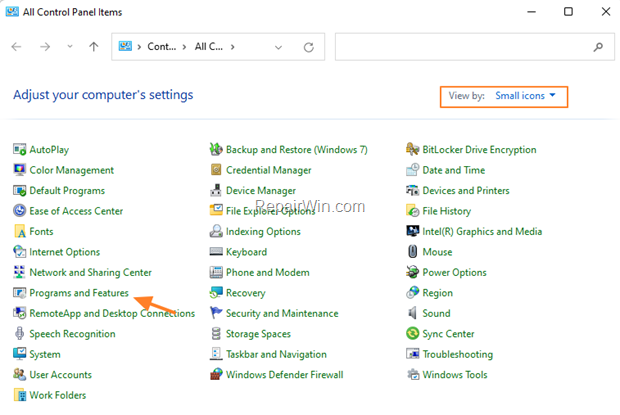Viewport: 620px width, 415px height.
Task: Click the All C... breadcrumb segment
Action: (209, 47)
